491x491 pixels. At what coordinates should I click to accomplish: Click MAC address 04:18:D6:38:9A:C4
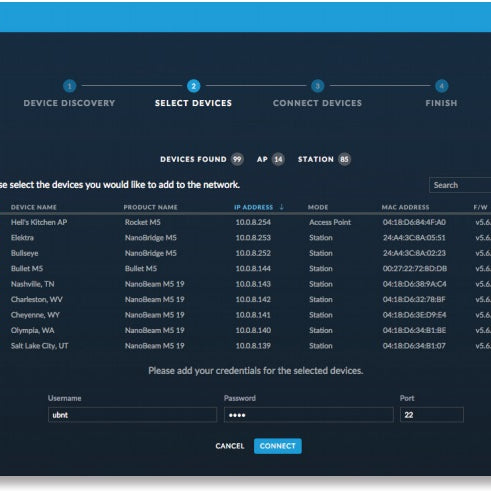pyautogui.click(x=415, y=284)
